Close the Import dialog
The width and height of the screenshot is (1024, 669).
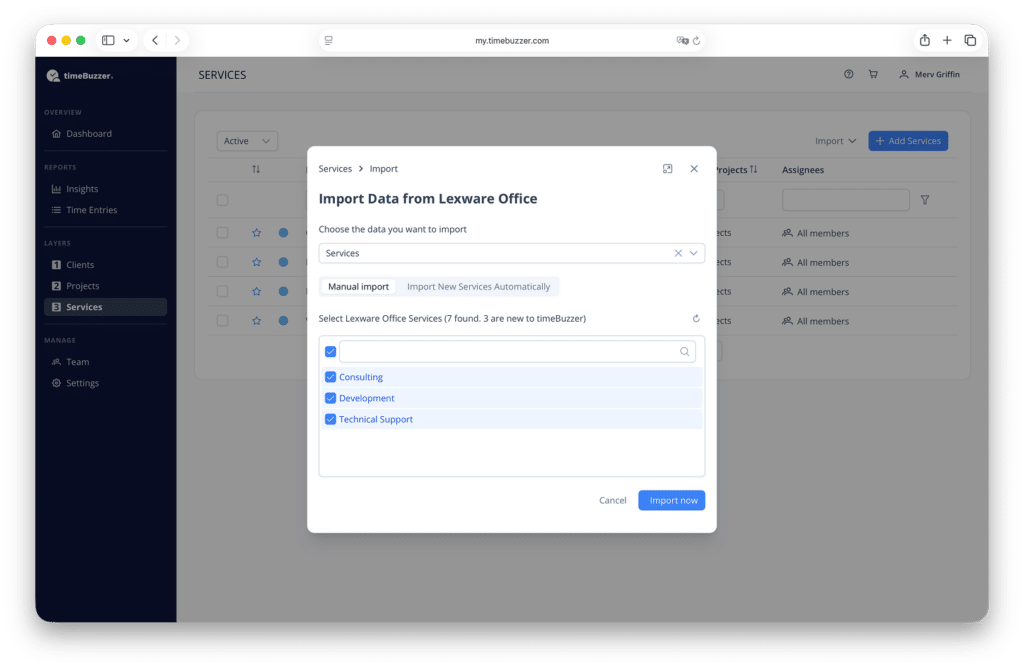click(x=694, y=169)
